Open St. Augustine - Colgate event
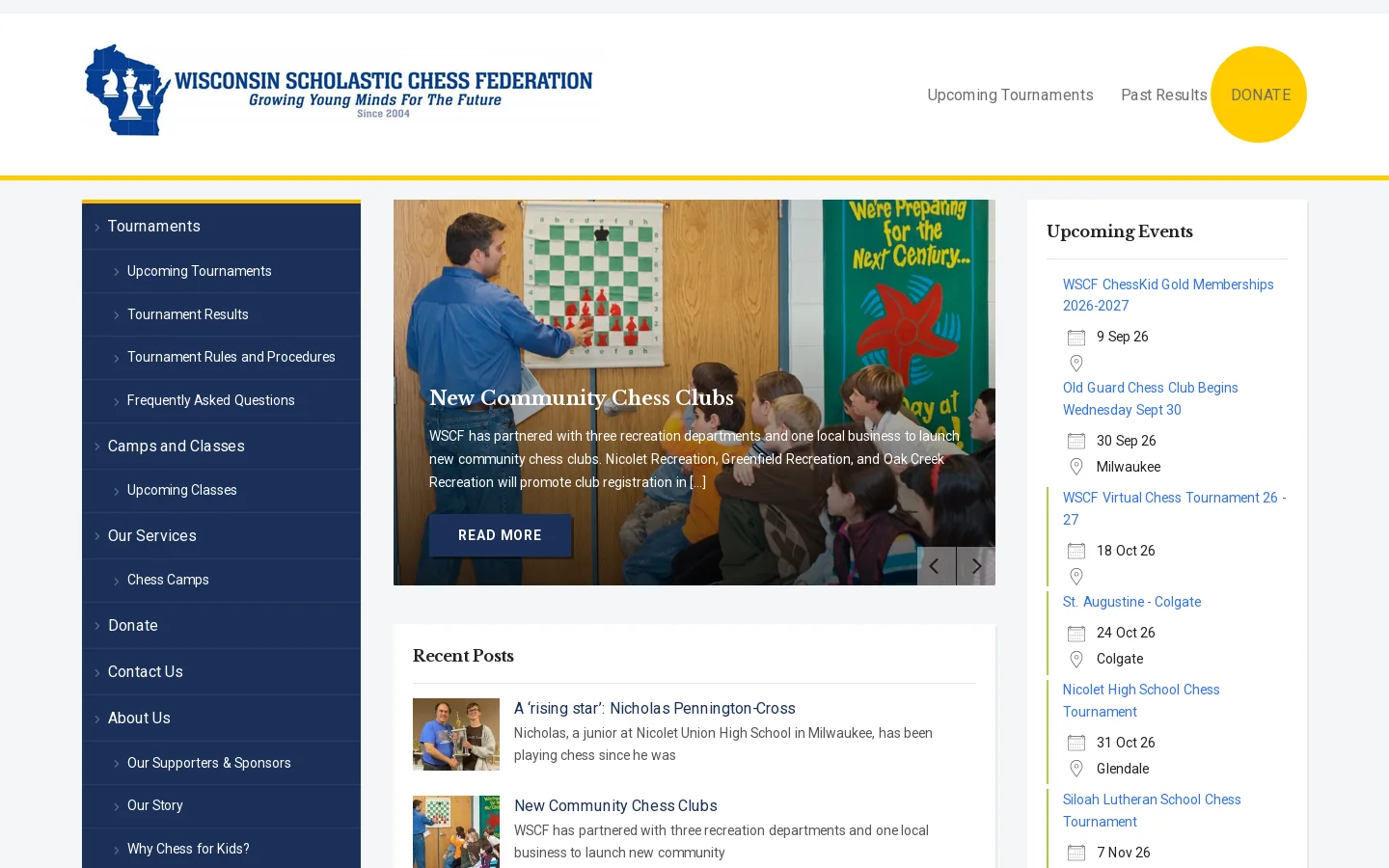Image resolution: width=1389 pixels, height=868 pixels. [x=1131, y=603]
